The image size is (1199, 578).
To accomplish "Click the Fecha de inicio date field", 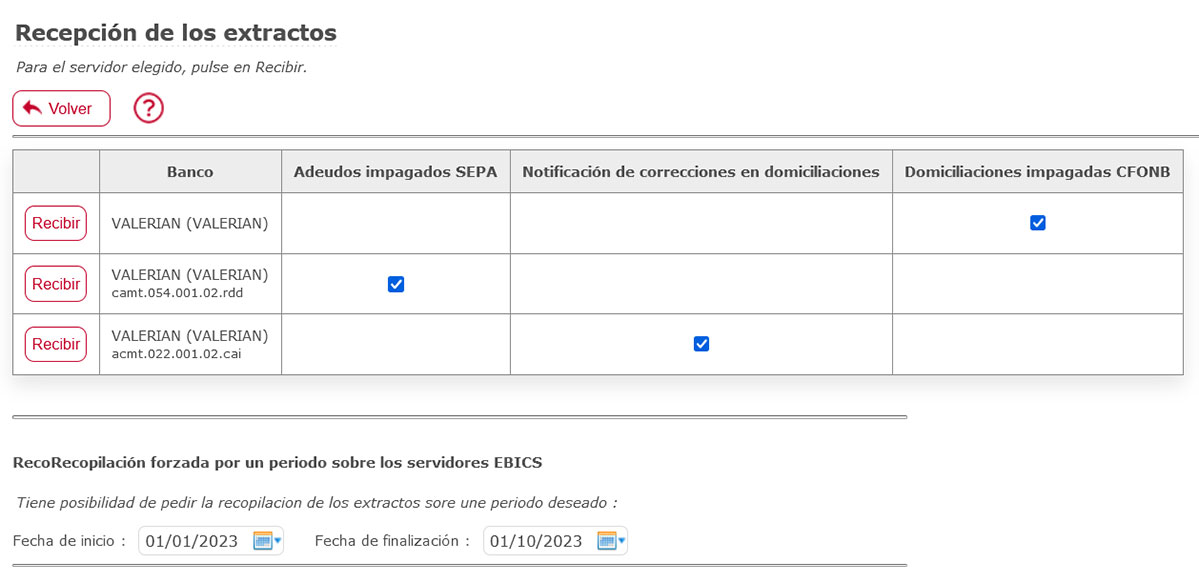I will point(192,541).
